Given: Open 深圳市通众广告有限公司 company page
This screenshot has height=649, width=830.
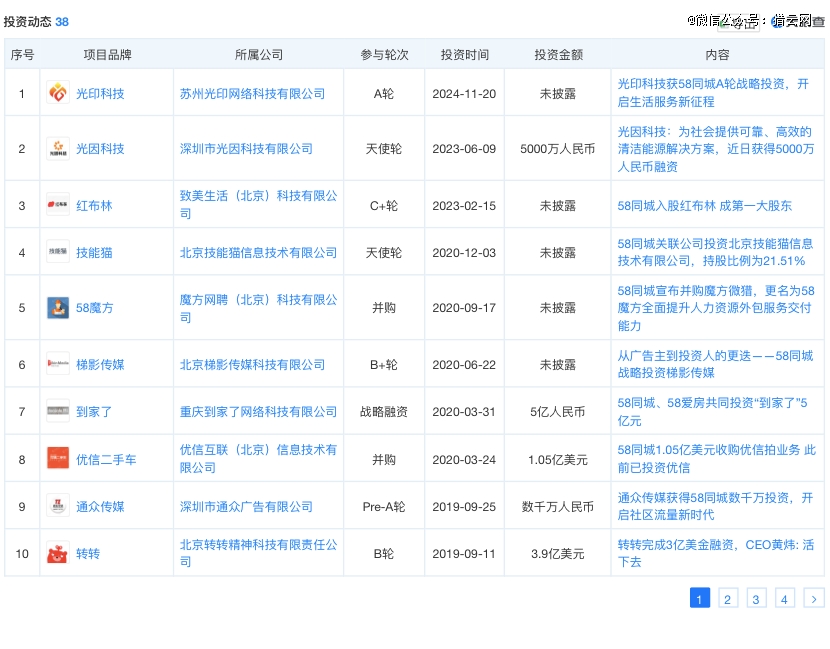Looking at the screenshot, I should coord(246,507).
